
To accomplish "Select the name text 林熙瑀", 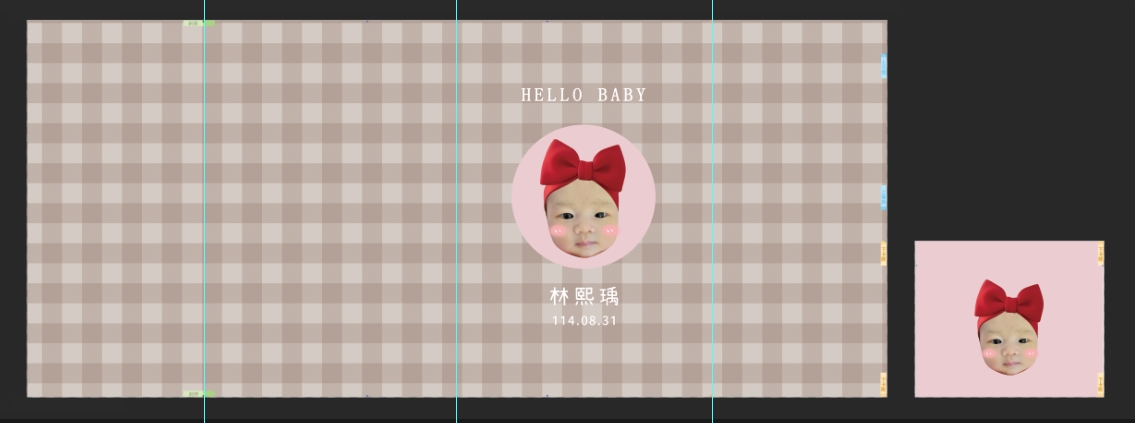I will (584, 296).
